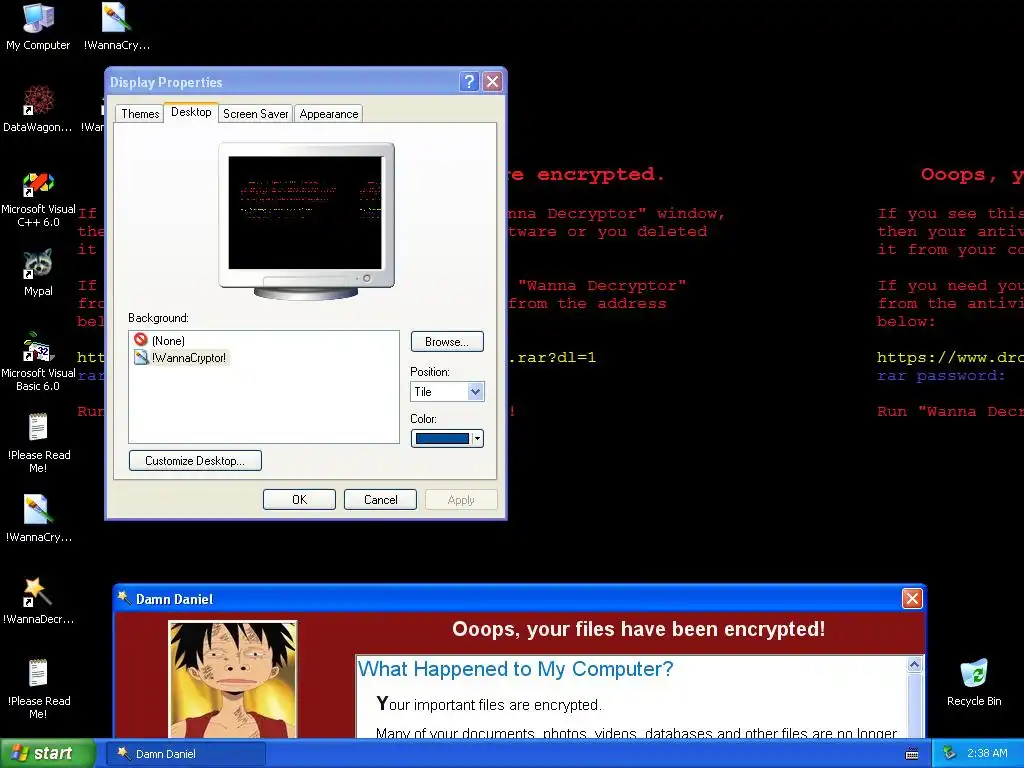Open the Recycle Bin icon
This screenshot has width=1024, height=768.
[x=974, y=682]
